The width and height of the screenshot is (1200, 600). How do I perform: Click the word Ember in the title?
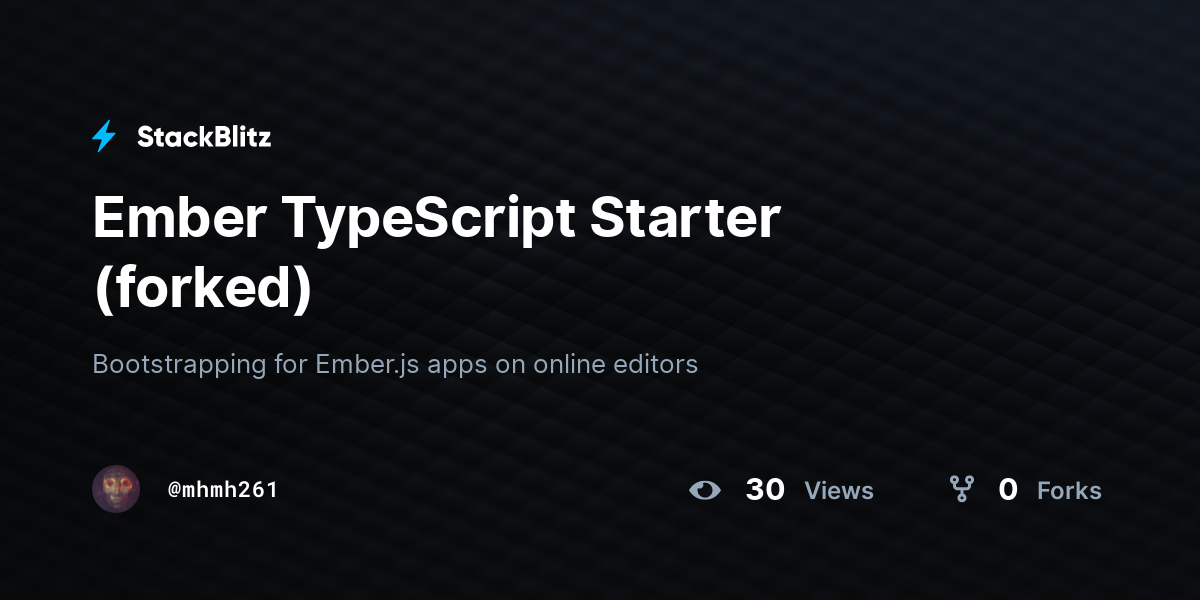tap(170, 218)
